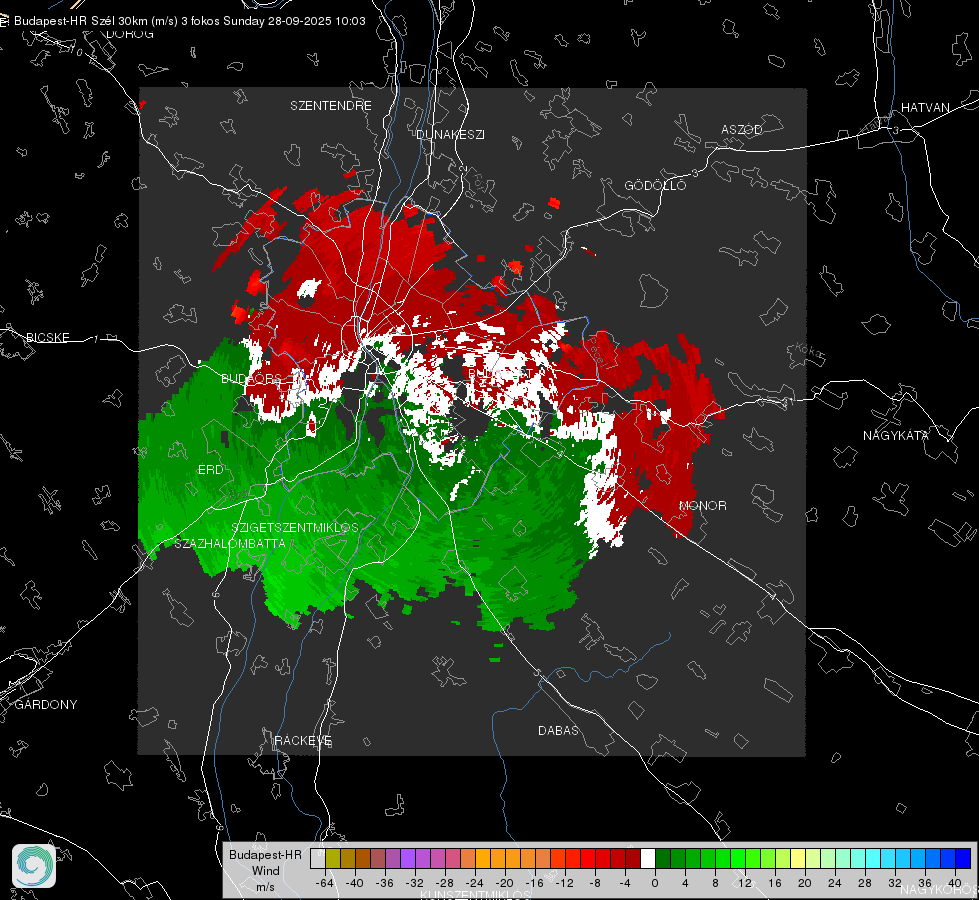Click the SZENTENDRE map label
Screen dimensions: 979x900
pyautogui.click(x=331, y=106)
